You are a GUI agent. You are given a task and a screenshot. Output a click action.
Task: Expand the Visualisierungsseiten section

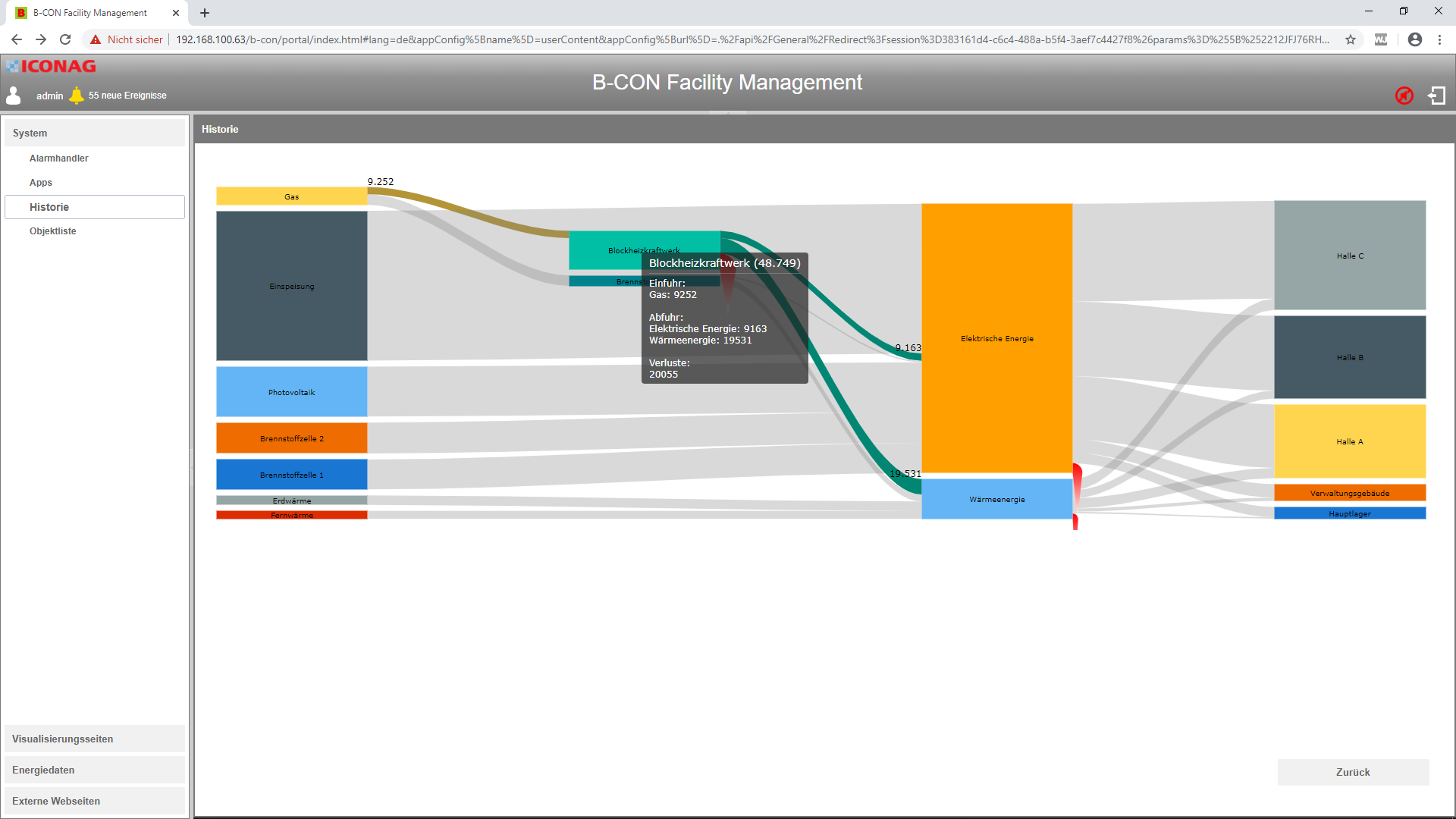pos(95,739)
